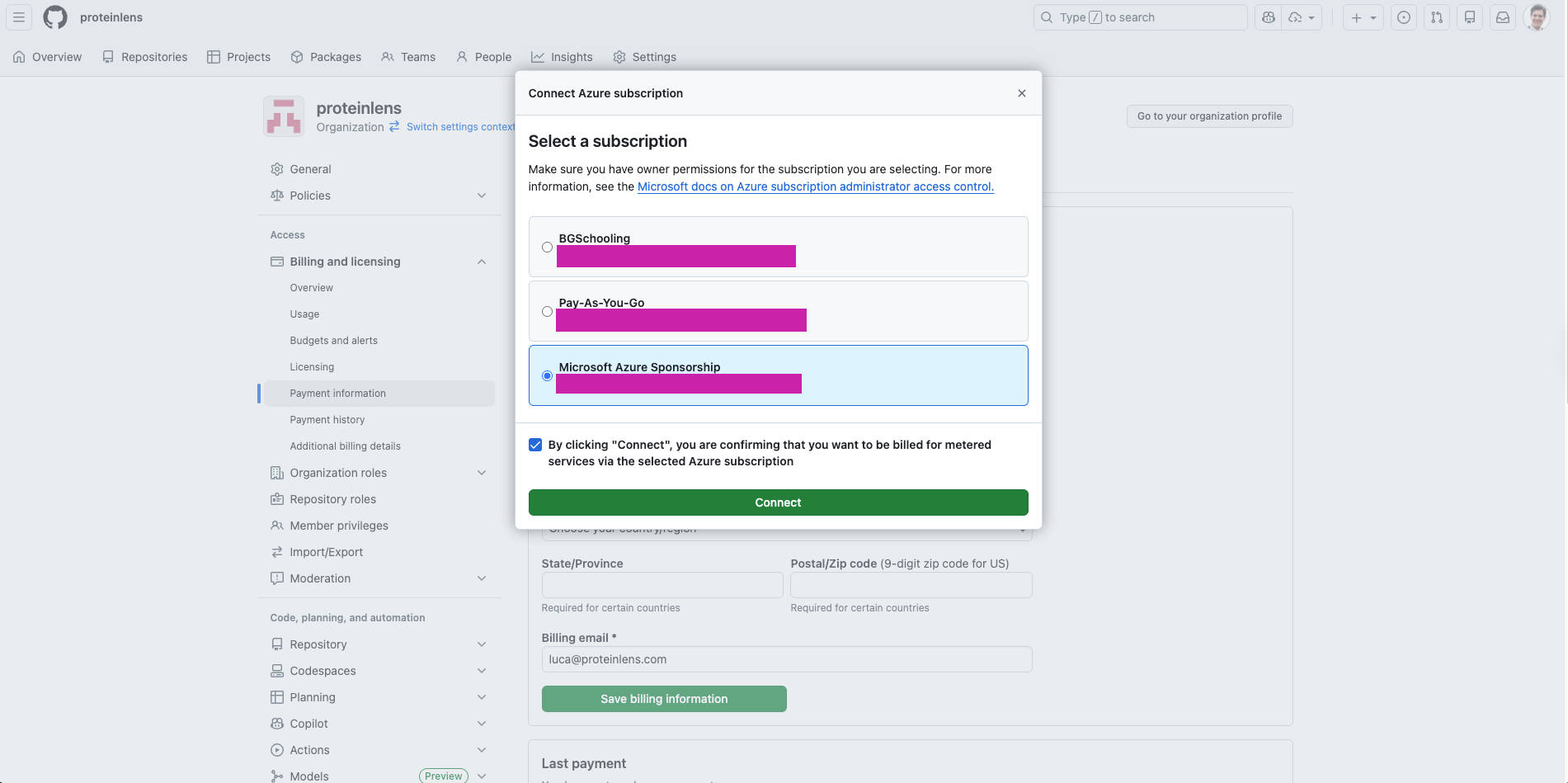Uncheck the metered billing confirmation checkbox
The image size is (1568, 783).
pyautogui.click(x=535, y=444)
